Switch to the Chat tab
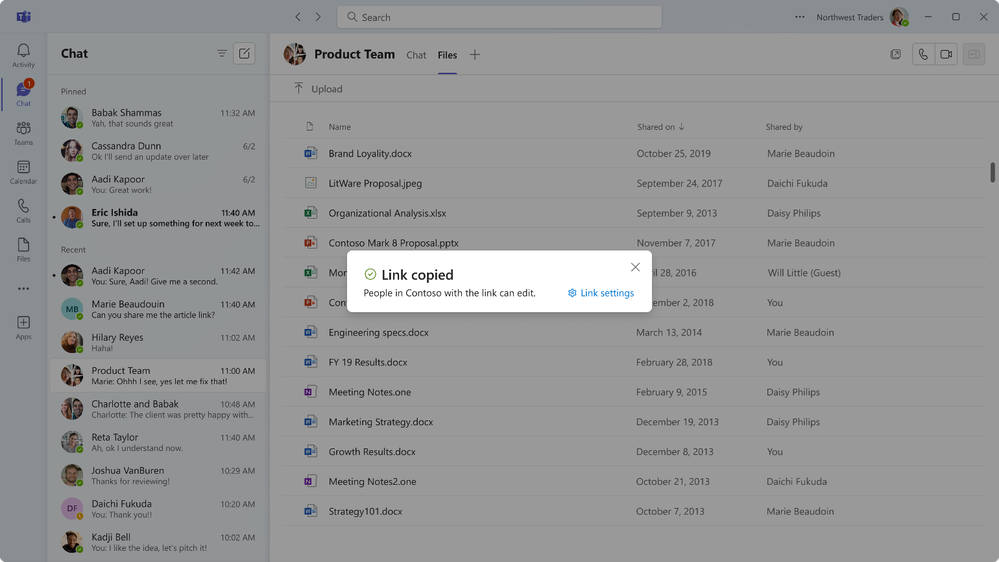Image resolution: width=999 pixels, height=562 pixels. [x=416, y=55]
